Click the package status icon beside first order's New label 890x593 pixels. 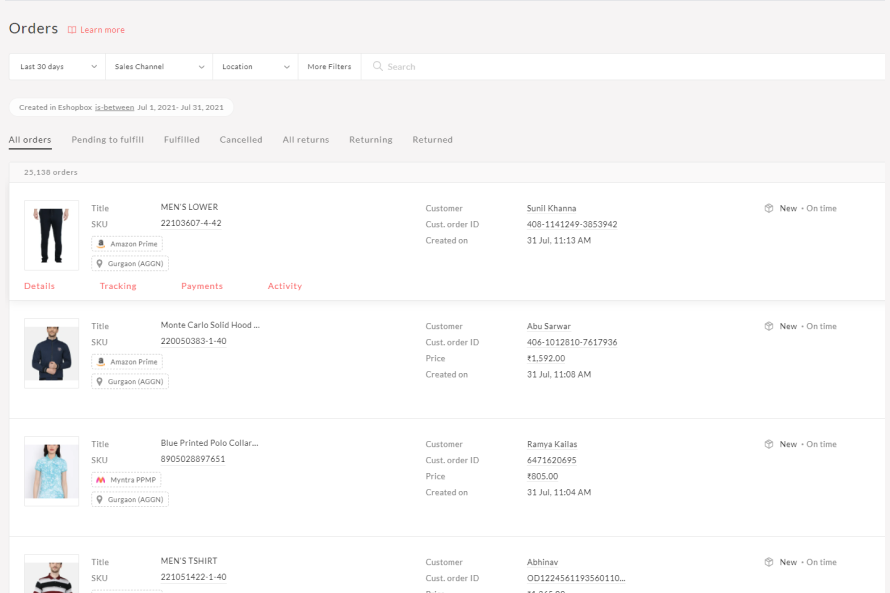767,208
